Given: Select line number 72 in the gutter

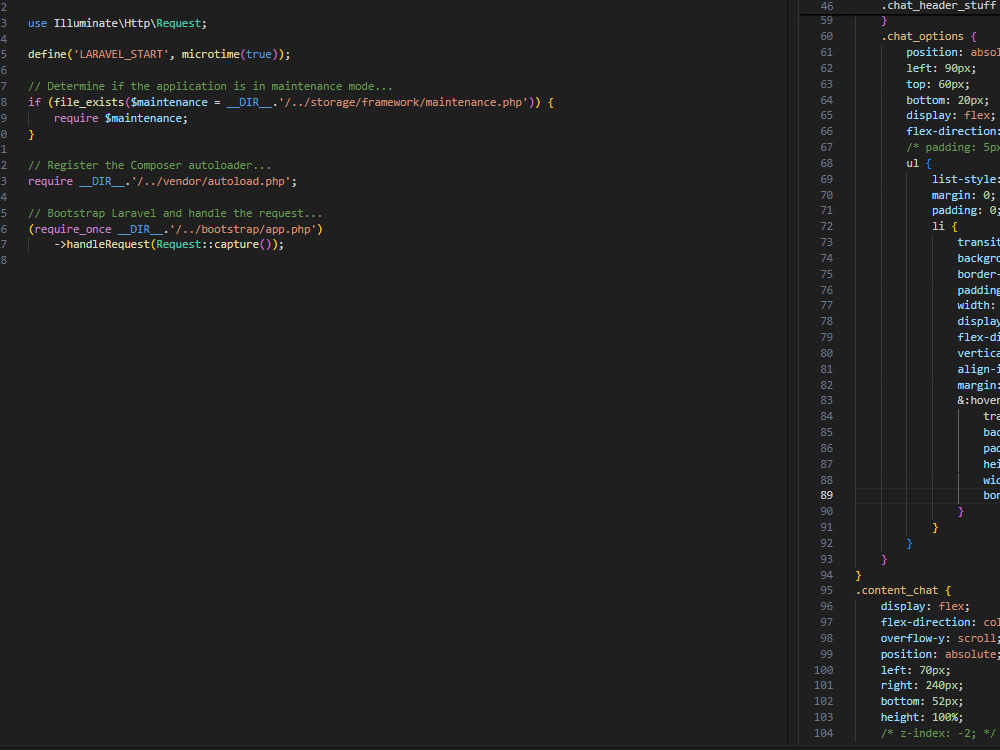Looking at the screenshot, I should pyautogui.click(x=827, y=226).
